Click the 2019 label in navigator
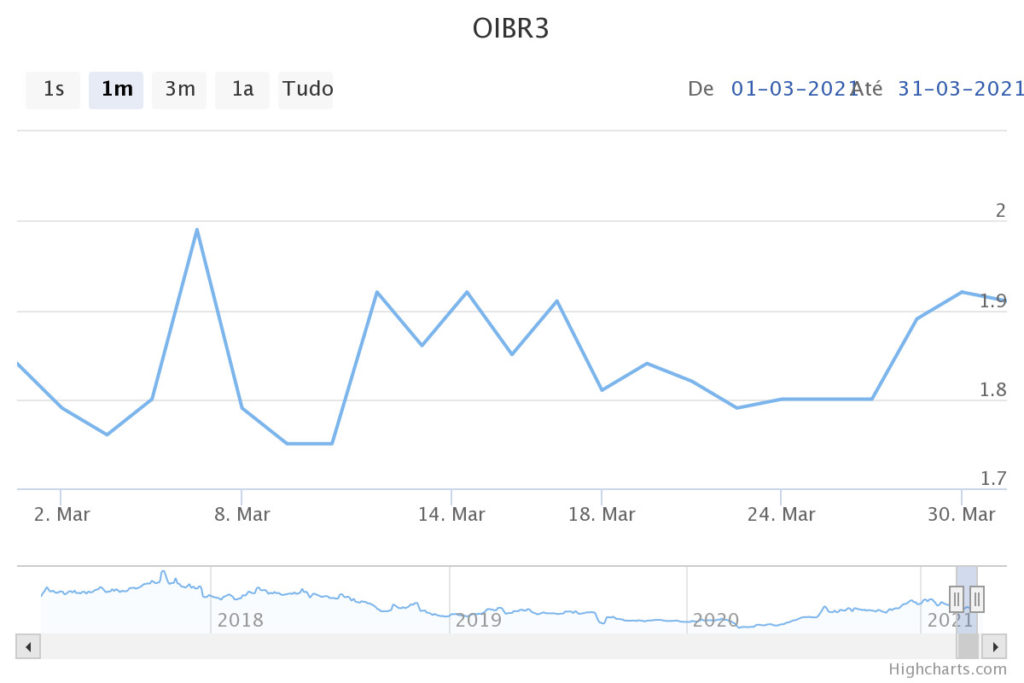 point(478,620)
